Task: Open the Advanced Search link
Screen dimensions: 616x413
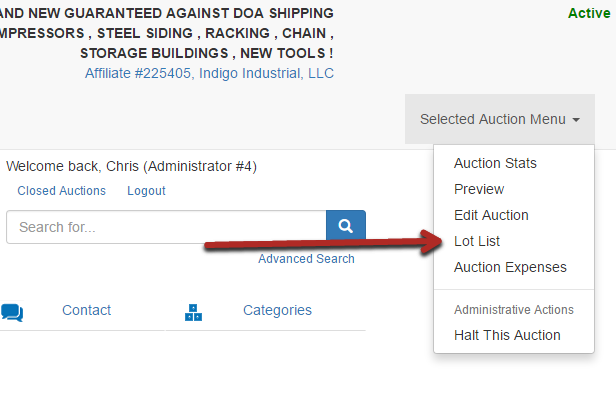Action: click(x=306, y=259)
